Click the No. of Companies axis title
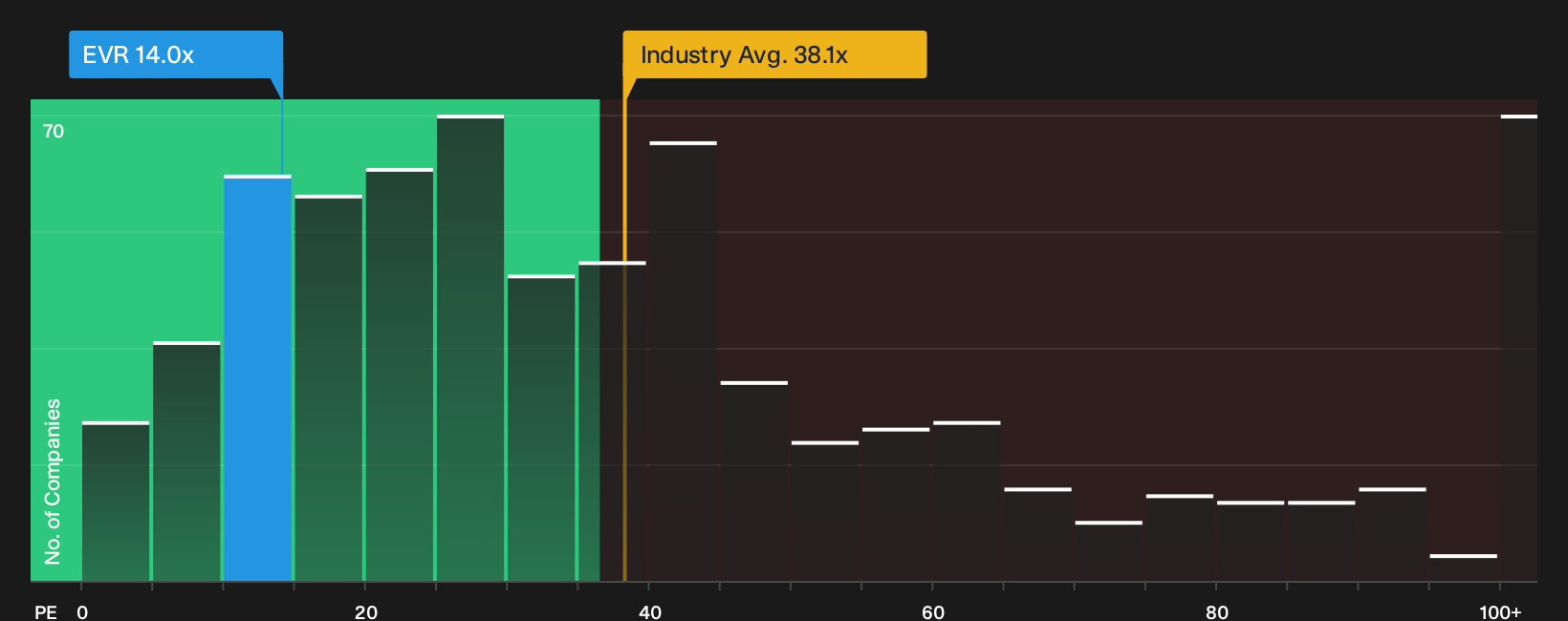This screenshot has width=1568, height=621. pyautogui.click(x=53, y=482)
